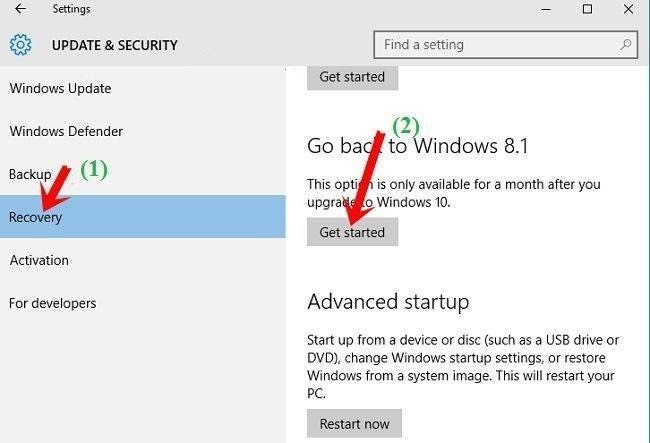This screenshot has width=650, height=443.
Task: Select Windows Defender in the sidebar
Action: [67, 131]
